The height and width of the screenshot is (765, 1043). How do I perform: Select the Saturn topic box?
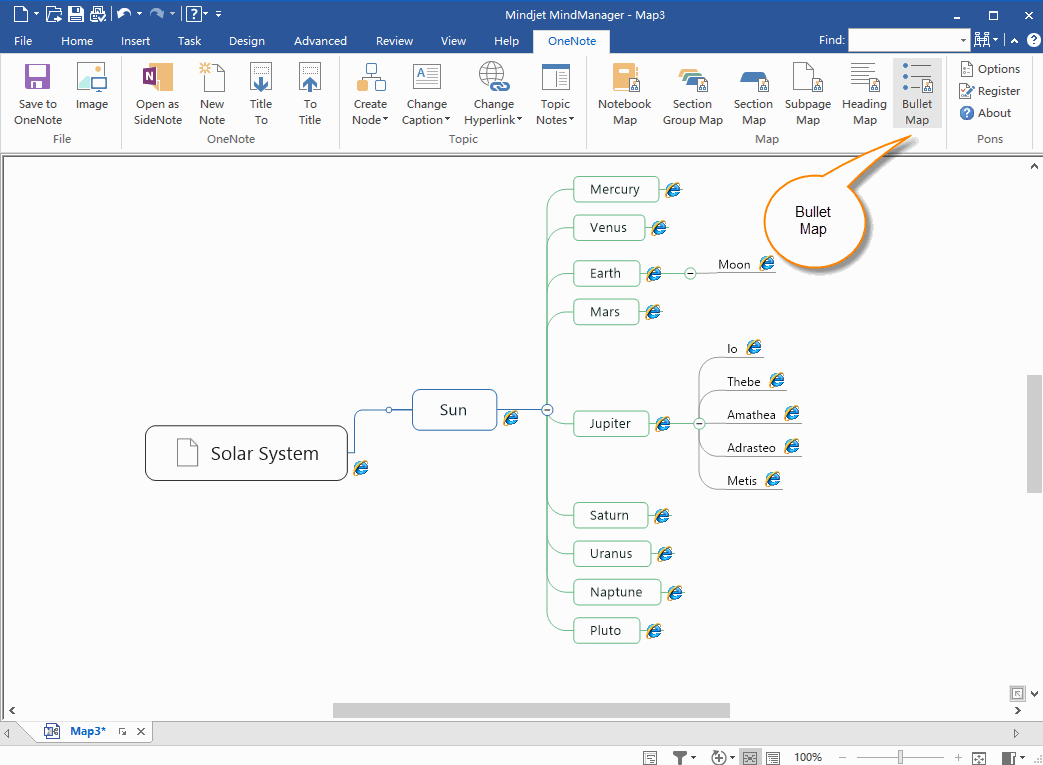point(610,515)
